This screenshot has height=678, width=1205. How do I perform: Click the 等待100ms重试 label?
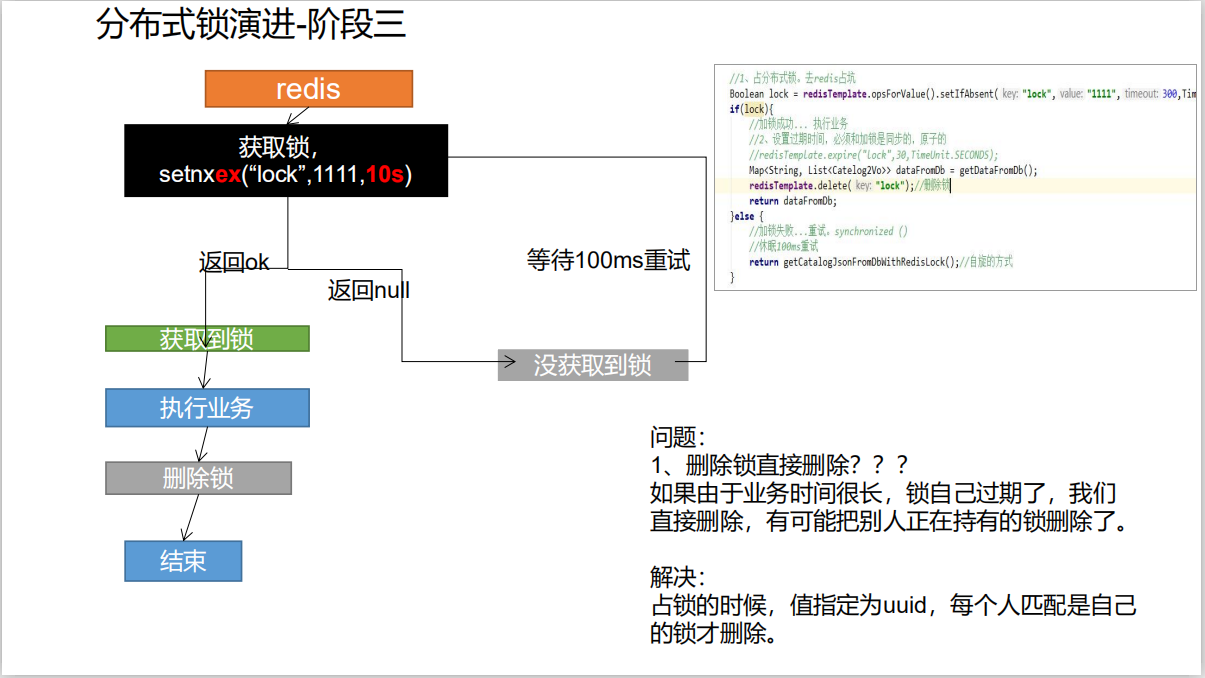tap(607, 259)
